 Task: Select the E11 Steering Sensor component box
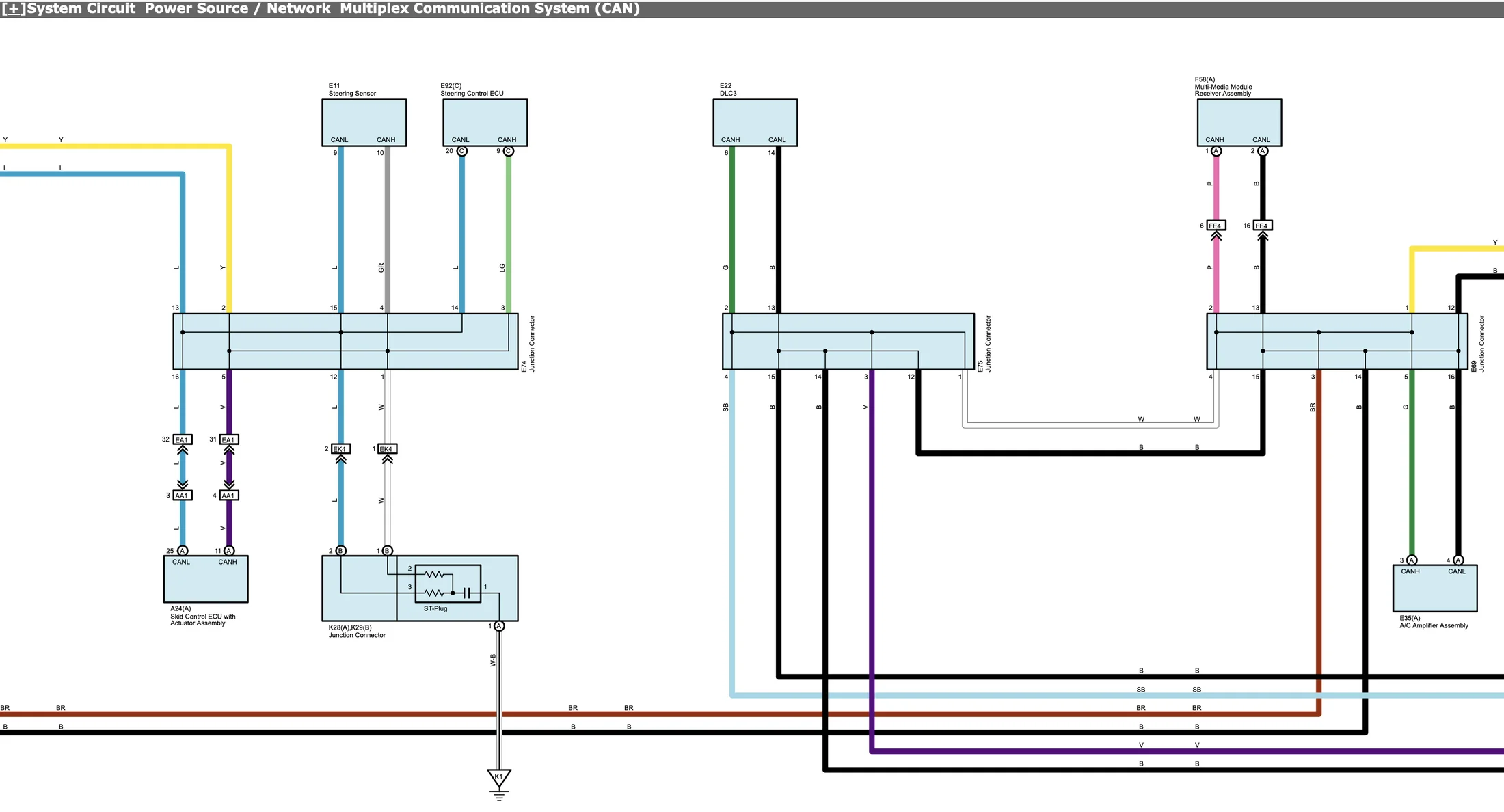coord(364,122)
